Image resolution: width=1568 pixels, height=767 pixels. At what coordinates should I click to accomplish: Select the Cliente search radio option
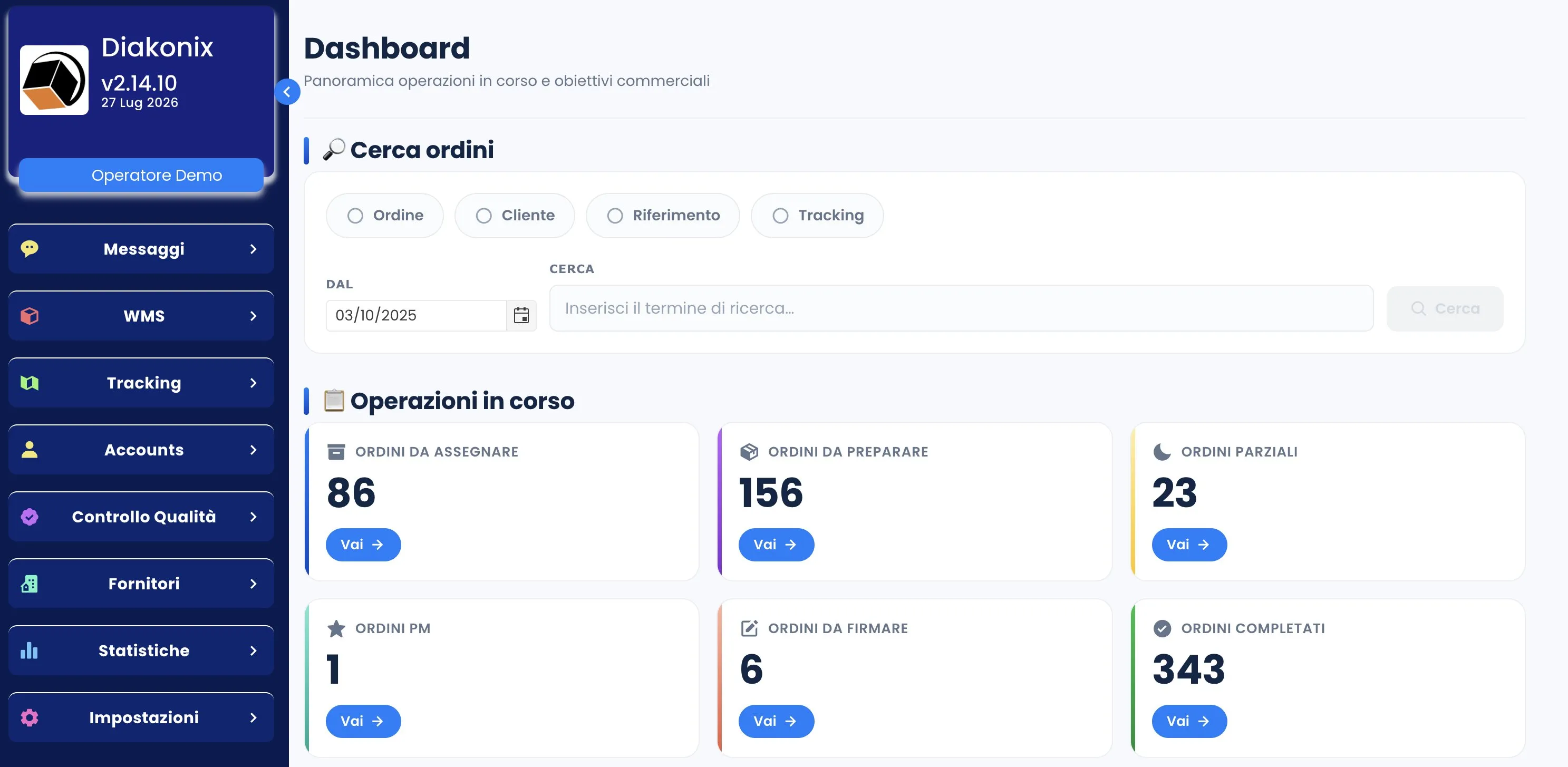(515, 216)
